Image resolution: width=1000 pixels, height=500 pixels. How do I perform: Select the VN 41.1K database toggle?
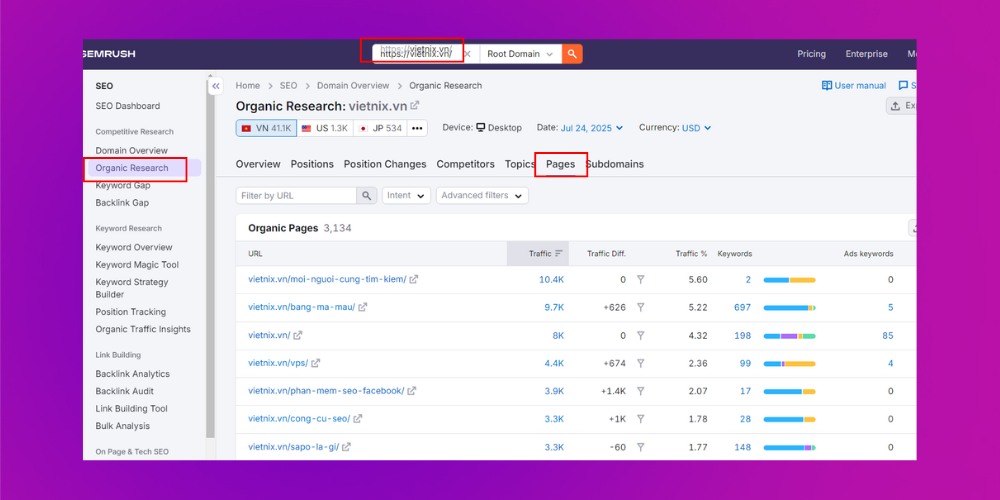point(266,128)
